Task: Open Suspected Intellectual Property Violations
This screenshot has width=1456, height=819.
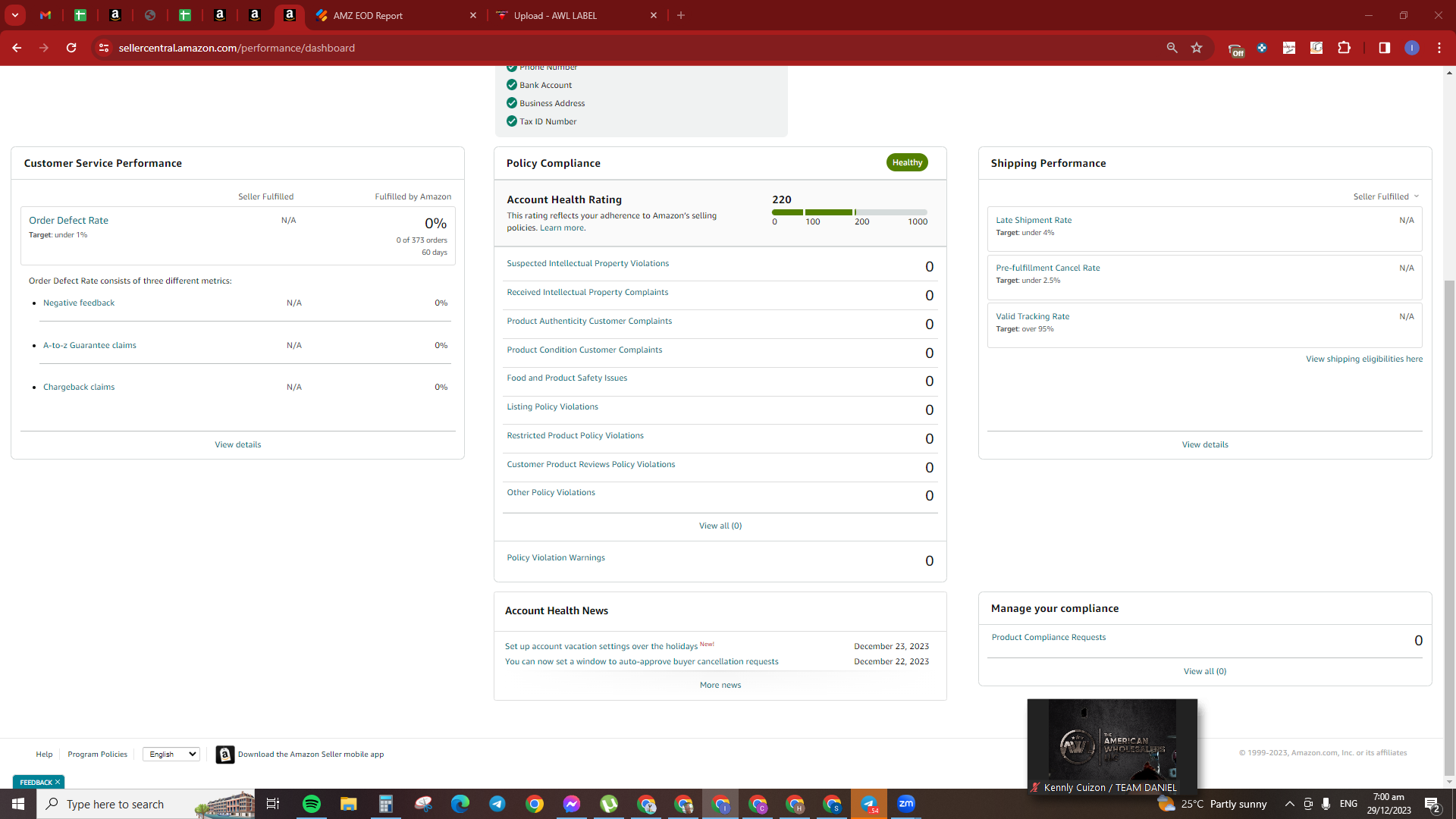Action: click(x=588, y=263)
